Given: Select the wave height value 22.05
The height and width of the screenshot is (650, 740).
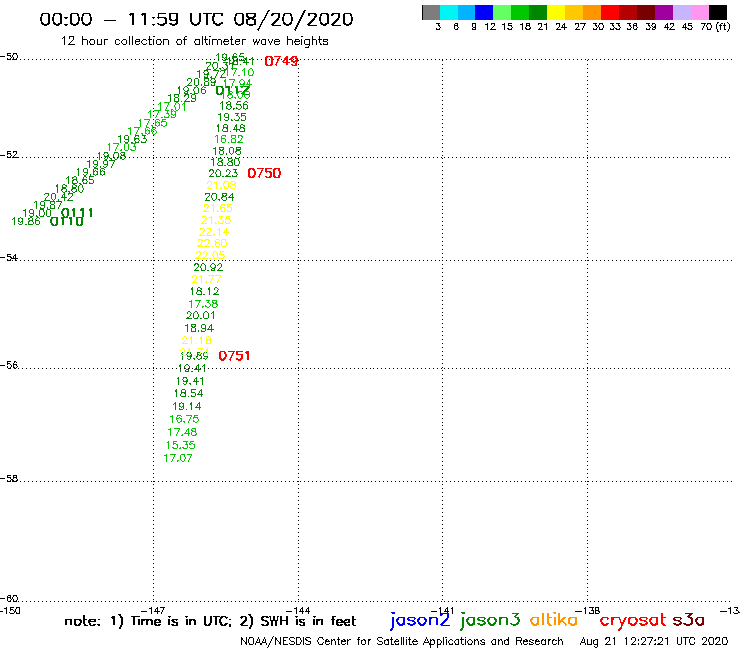Looking at the screenshot, I should [x=210, y=255].
